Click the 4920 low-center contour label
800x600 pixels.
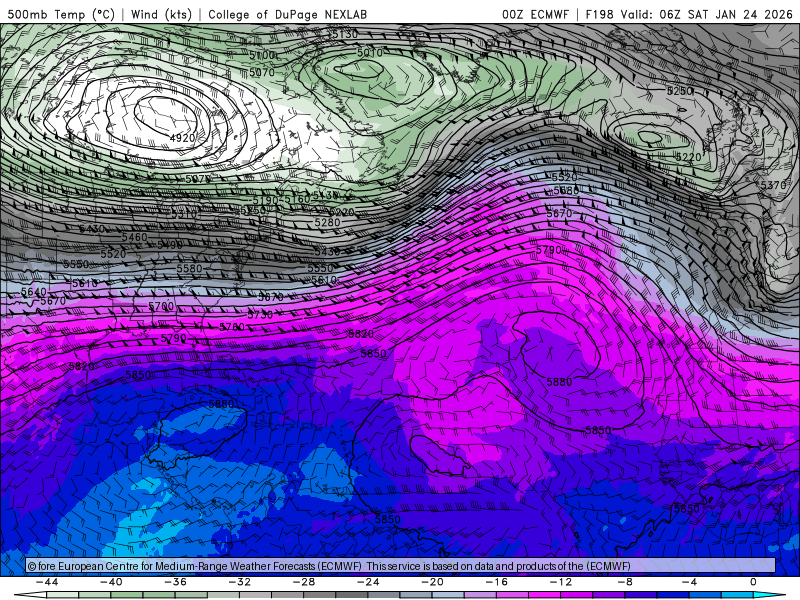(183, 138)
